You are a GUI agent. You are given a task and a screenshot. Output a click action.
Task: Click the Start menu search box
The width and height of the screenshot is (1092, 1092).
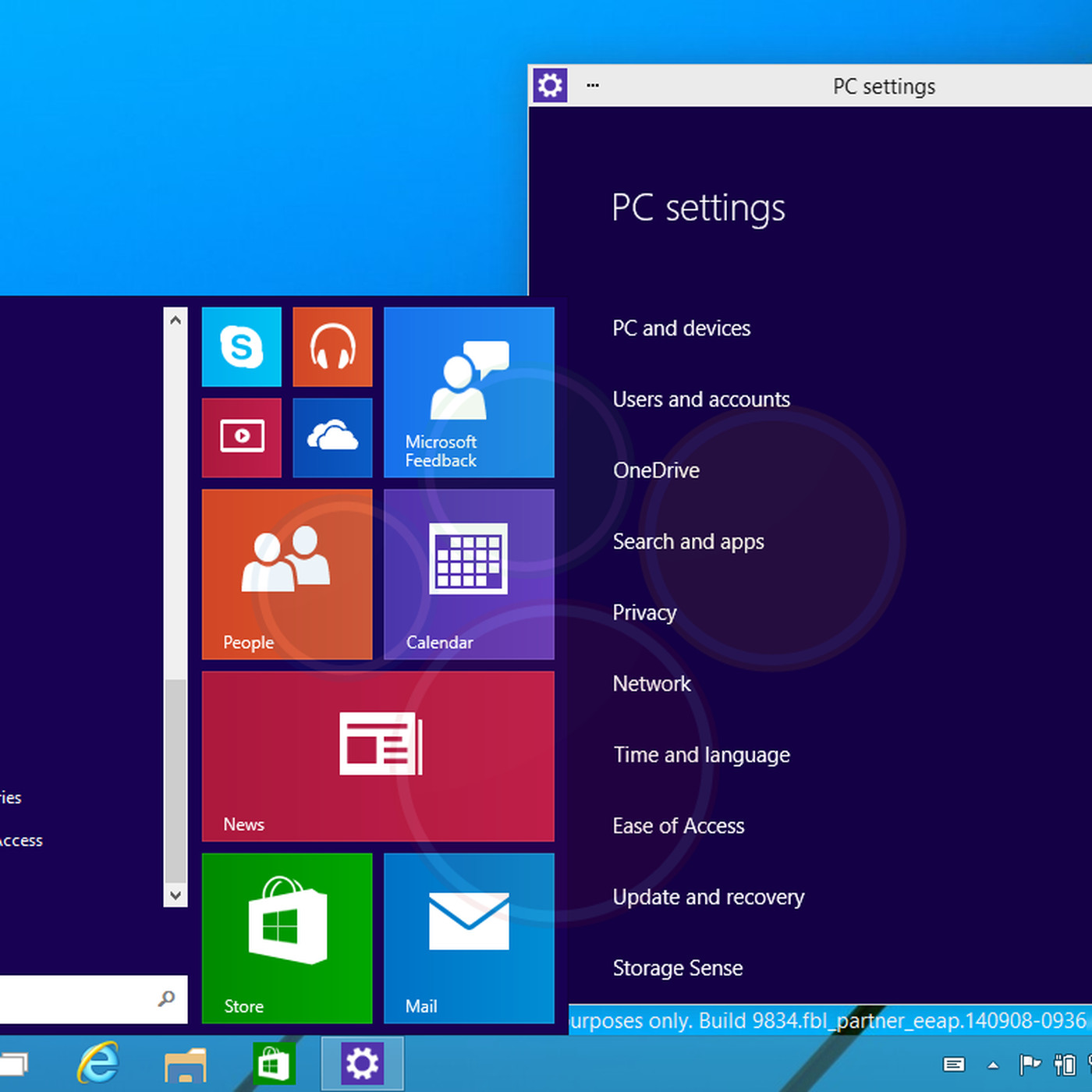coord(94,998)
